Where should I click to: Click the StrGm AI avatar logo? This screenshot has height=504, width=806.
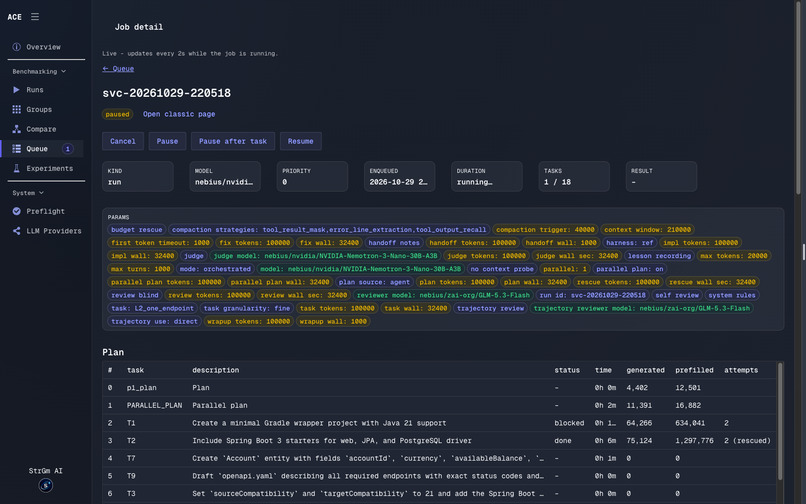pyautogui.click(x=46, y=485)
